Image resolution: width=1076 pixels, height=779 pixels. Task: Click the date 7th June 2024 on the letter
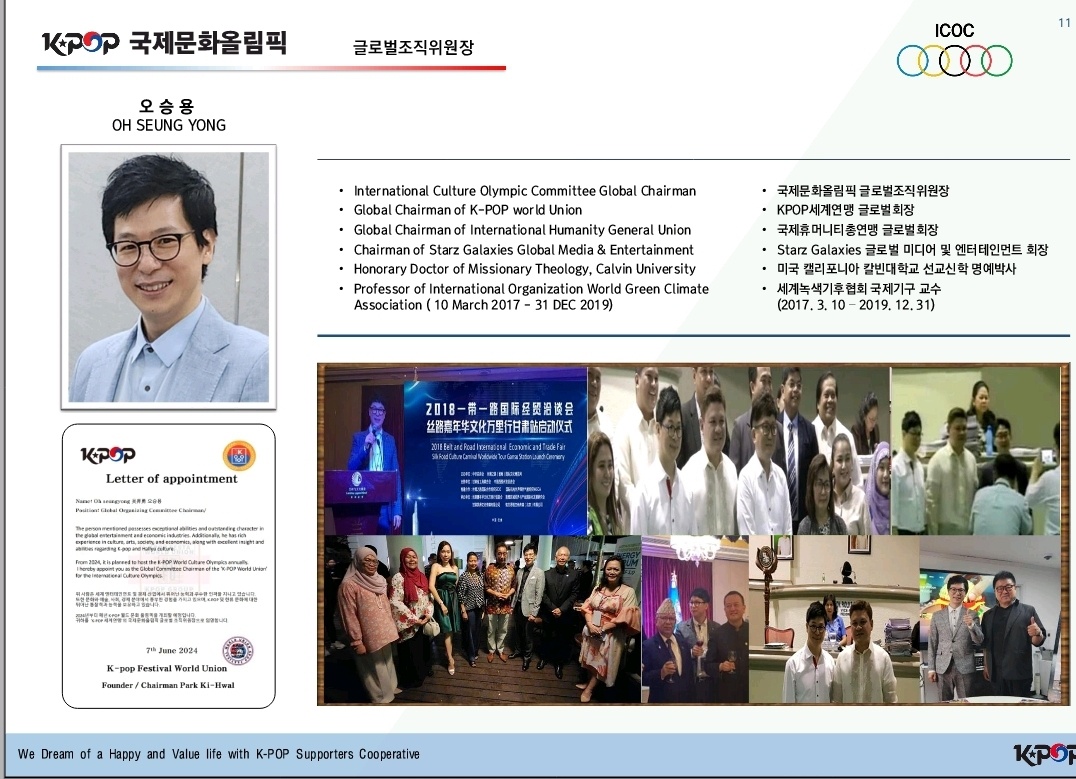point(172,650)
